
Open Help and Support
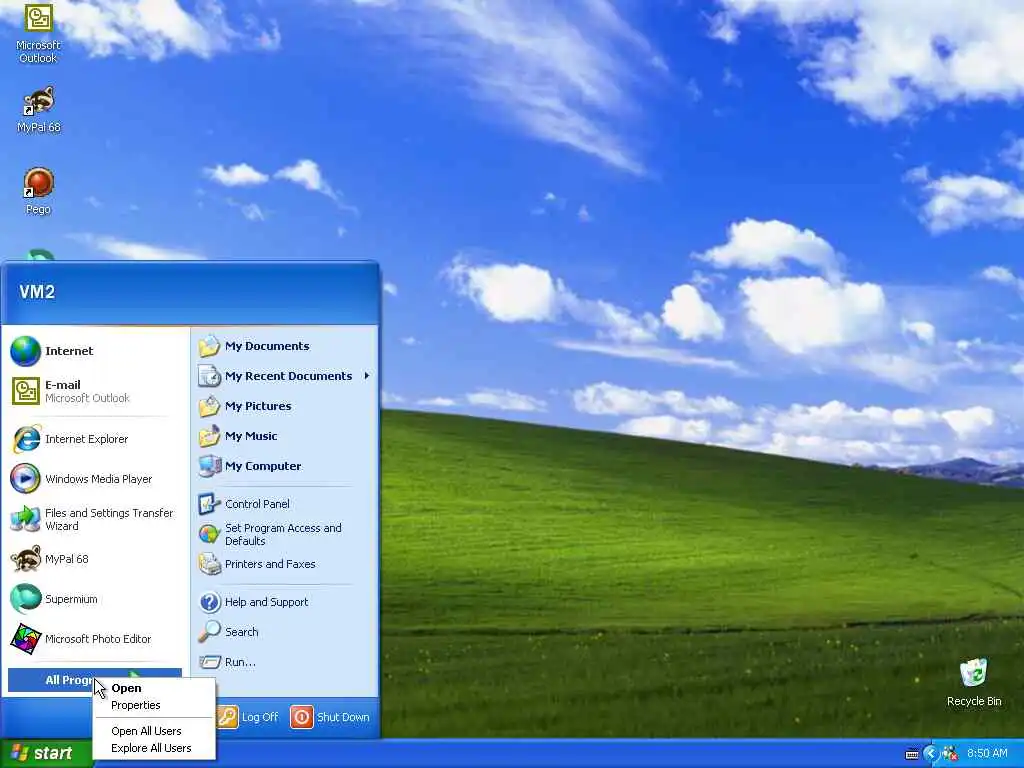pyautogui.click(x=284, y=602)
